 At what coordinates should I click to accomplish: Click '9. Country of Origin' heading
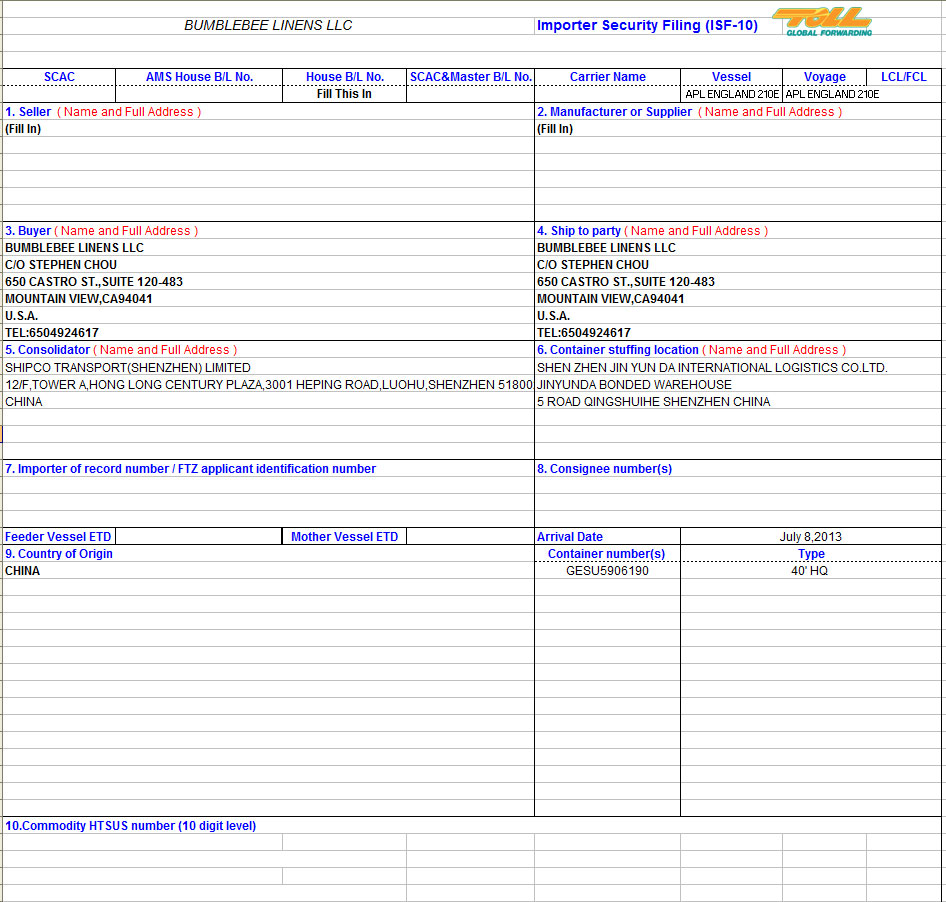tap(59, 553)
